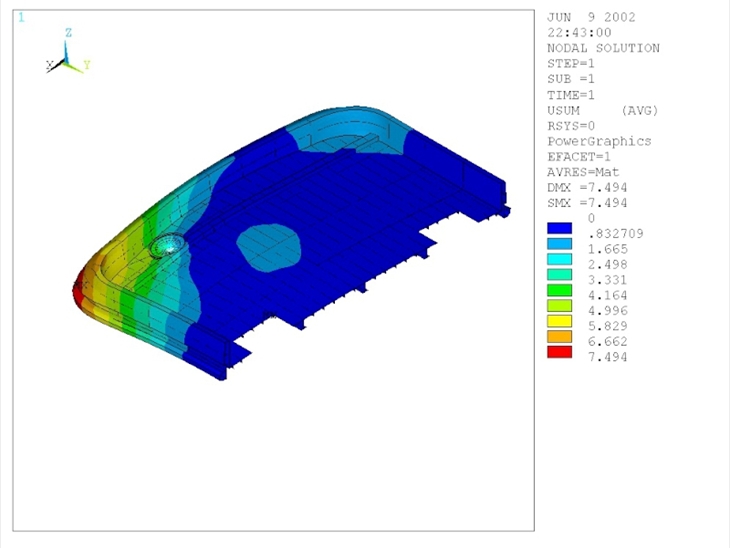Click the 'NODAL SOLUTION' label
This screenshot has width=730, height=548.
(x=603, y=48)
